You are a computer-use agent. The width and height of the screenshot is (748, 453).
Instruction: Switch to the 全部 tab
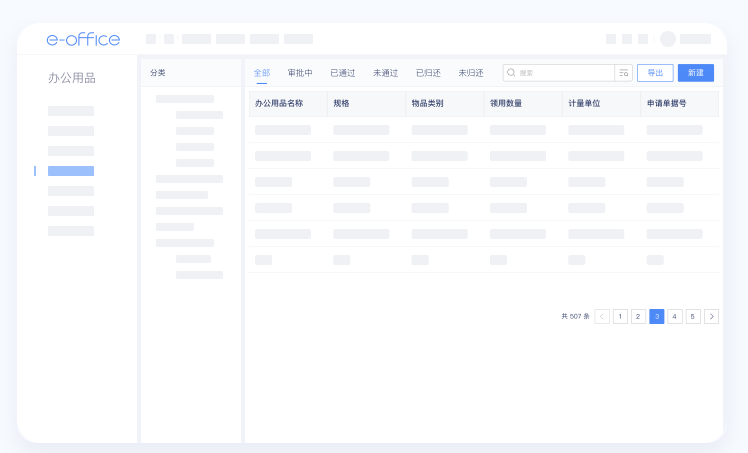pyautogui.click(x=261, y=73)
